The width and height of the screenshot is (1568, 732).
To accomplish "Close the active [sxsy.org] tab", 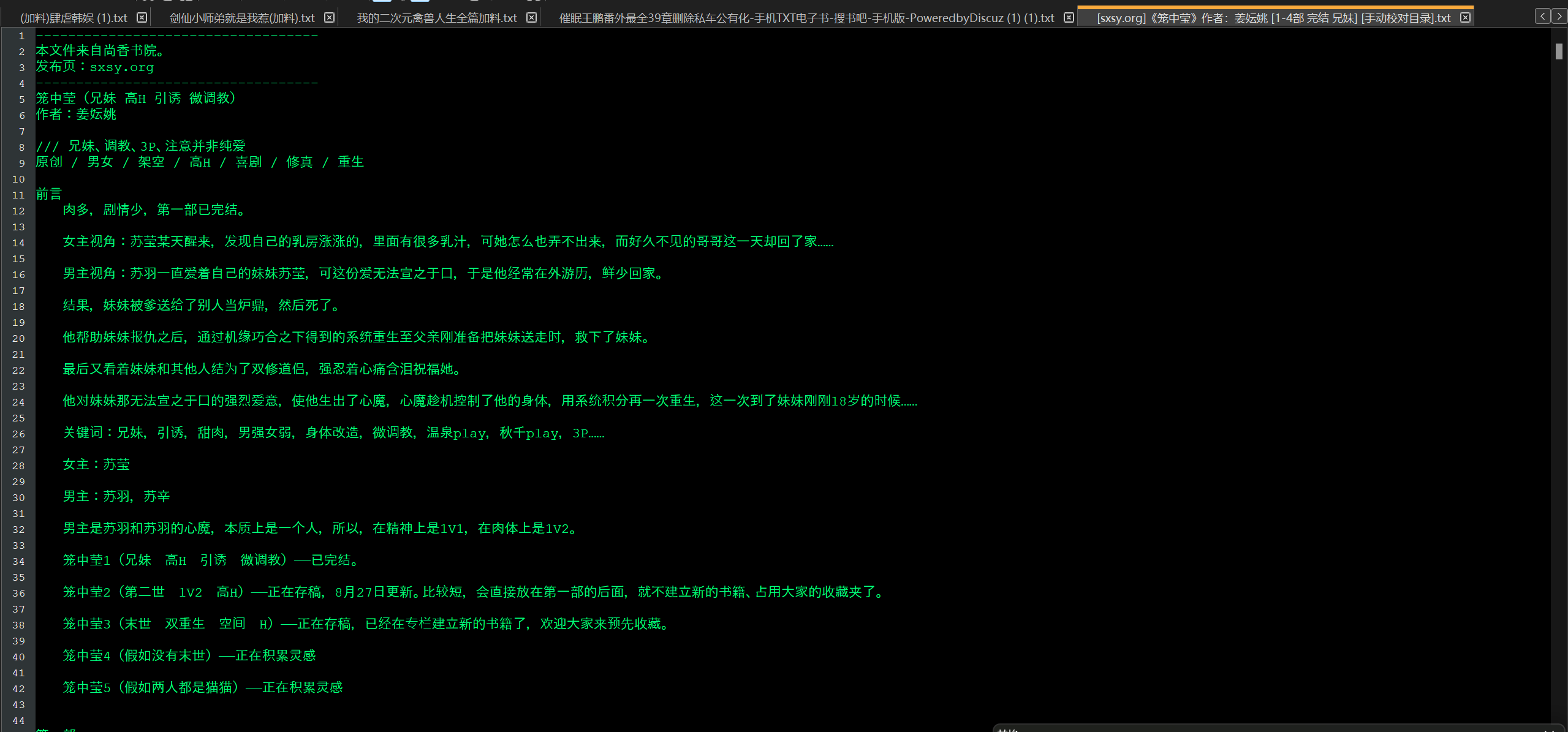I will [1465, 18].
